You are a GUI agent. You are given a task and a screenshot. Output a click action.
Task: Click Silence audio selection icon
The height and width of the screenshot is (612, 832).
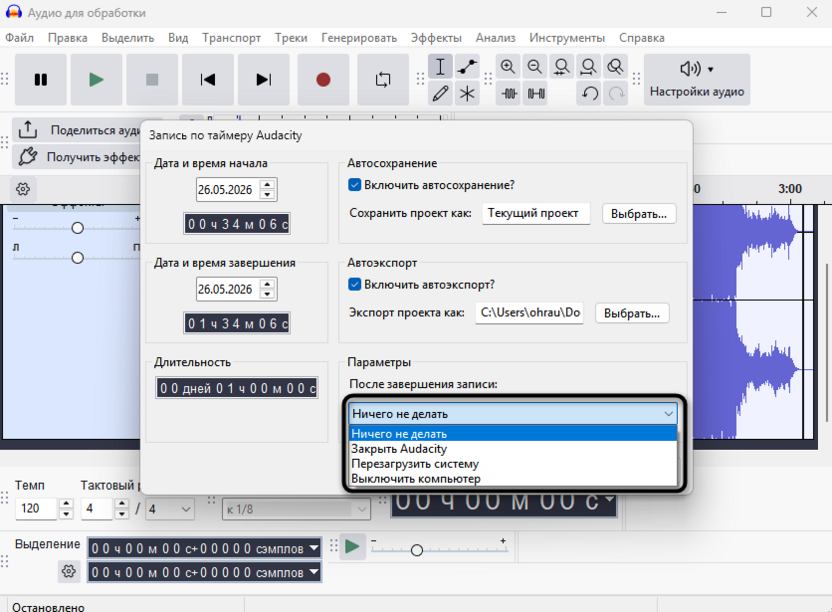click(535, 94)
